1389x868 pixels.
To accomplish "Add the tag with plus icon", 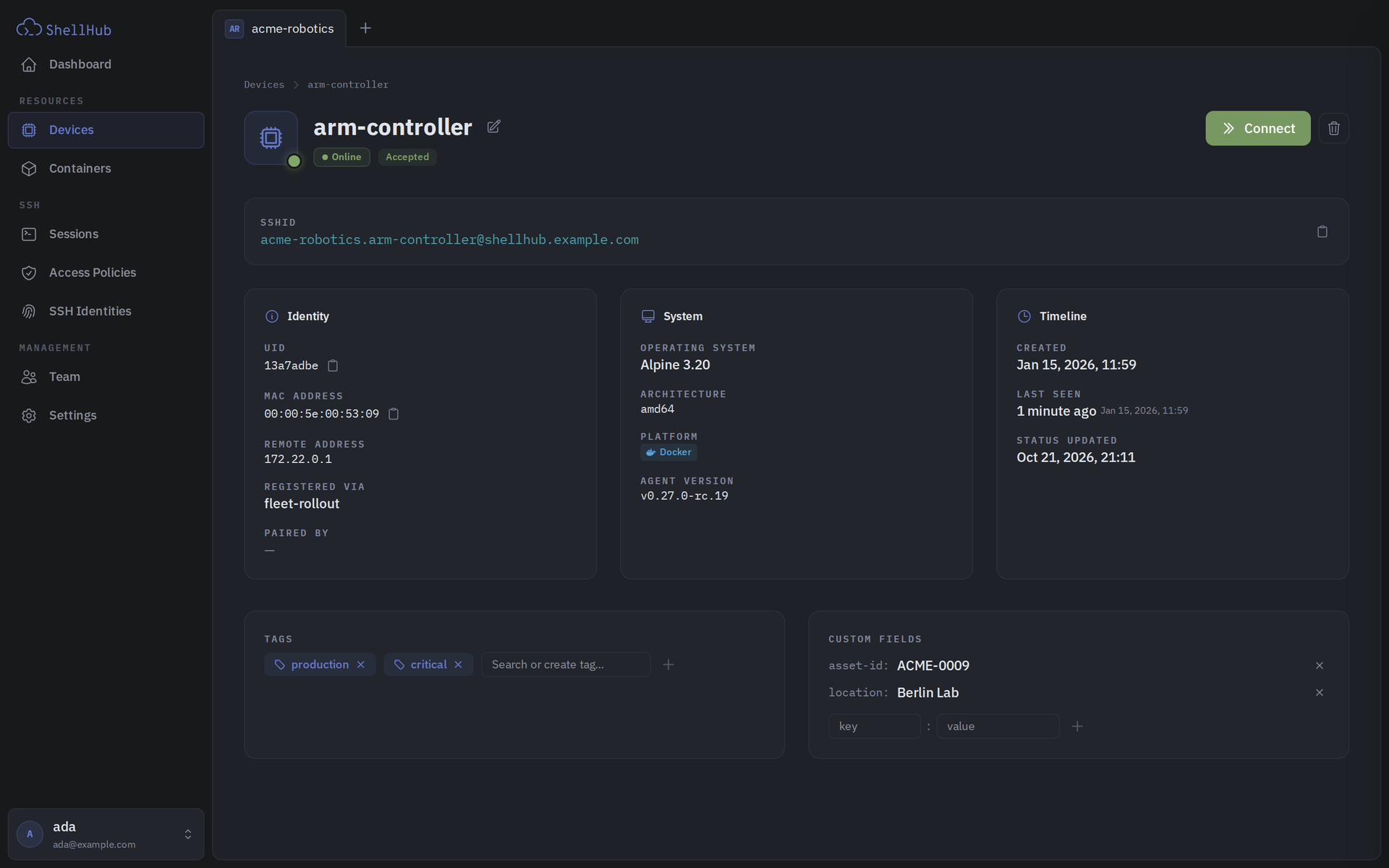I will click(x=668, y=664).
